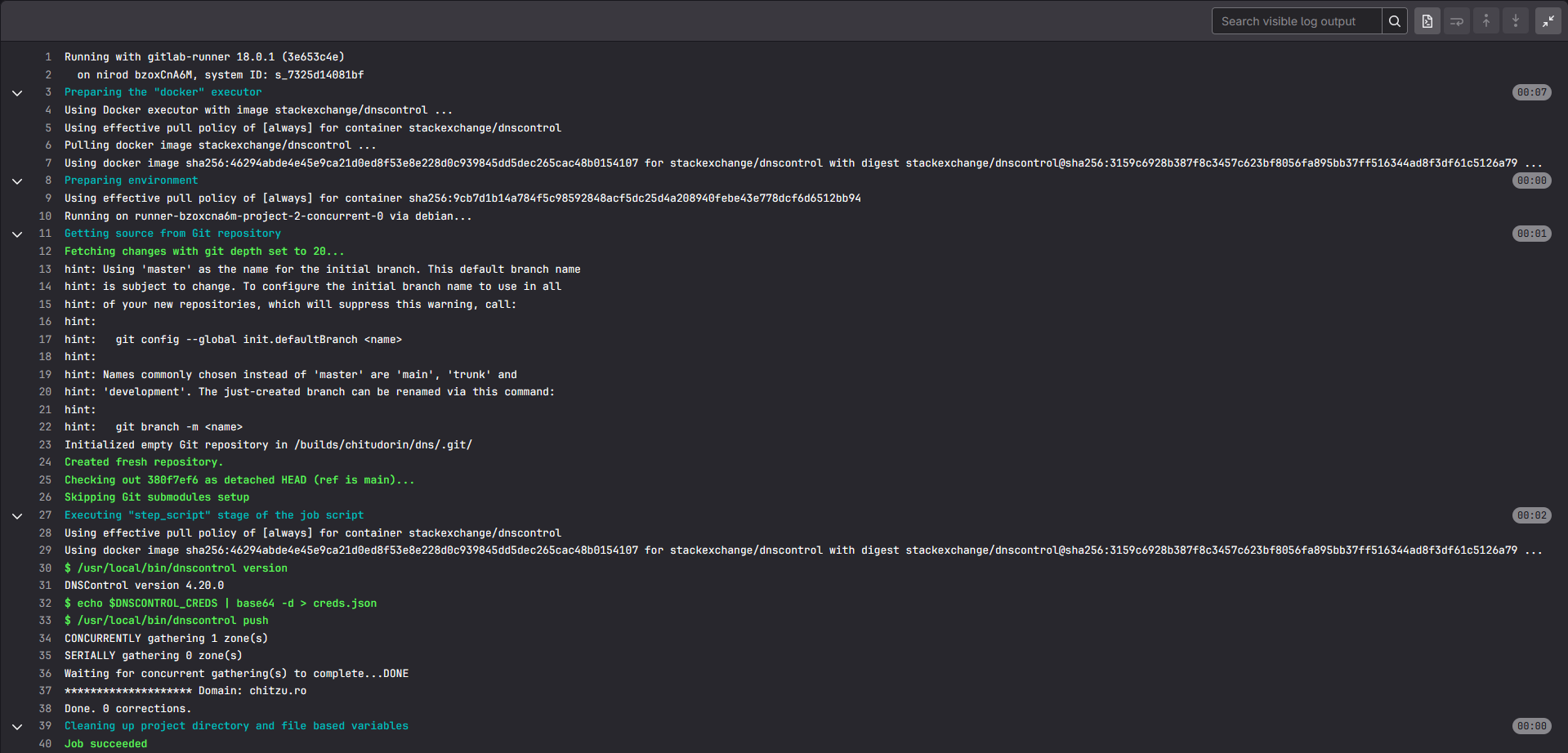Click "Created fresh repository." line
The image size is (1568, 753).
tap(144, 462)
